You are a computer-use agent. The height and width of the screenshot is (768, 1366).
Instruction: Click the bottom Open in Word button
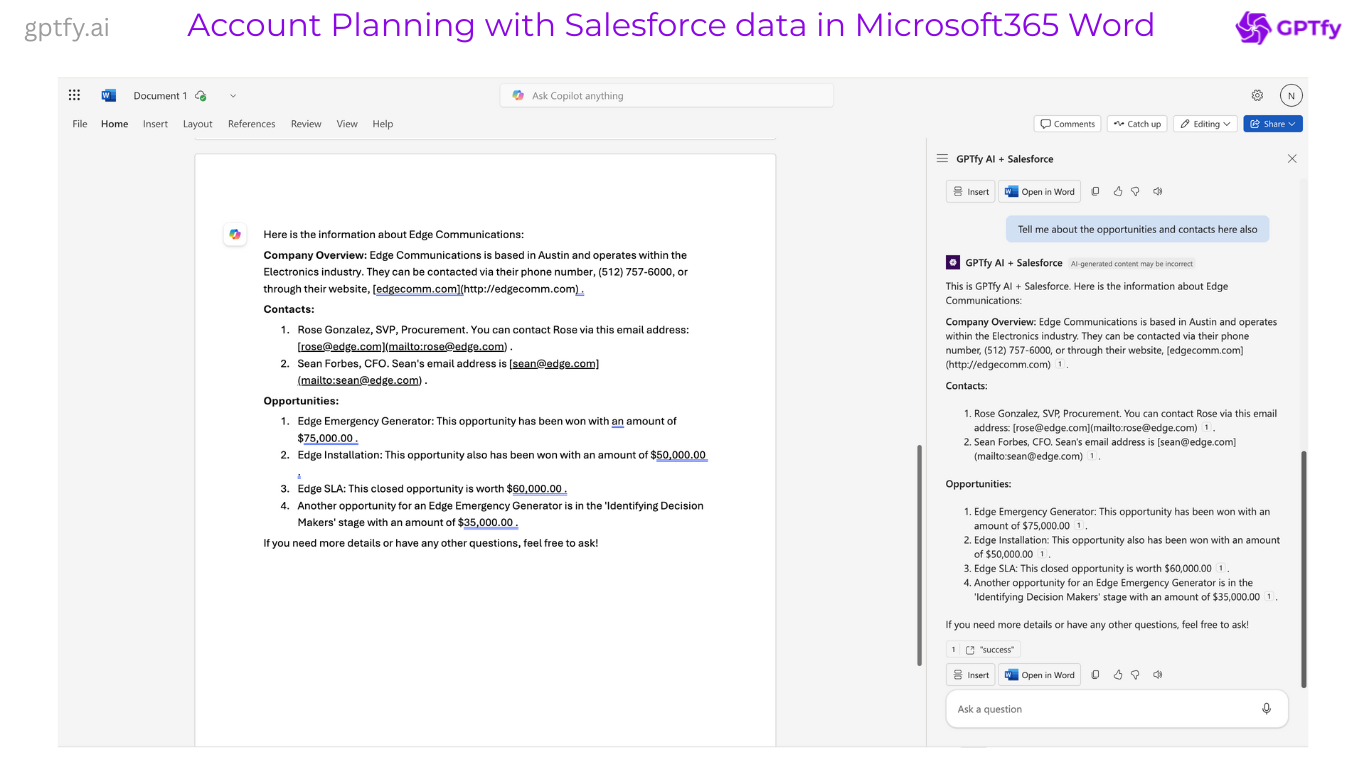[1040, 675]
